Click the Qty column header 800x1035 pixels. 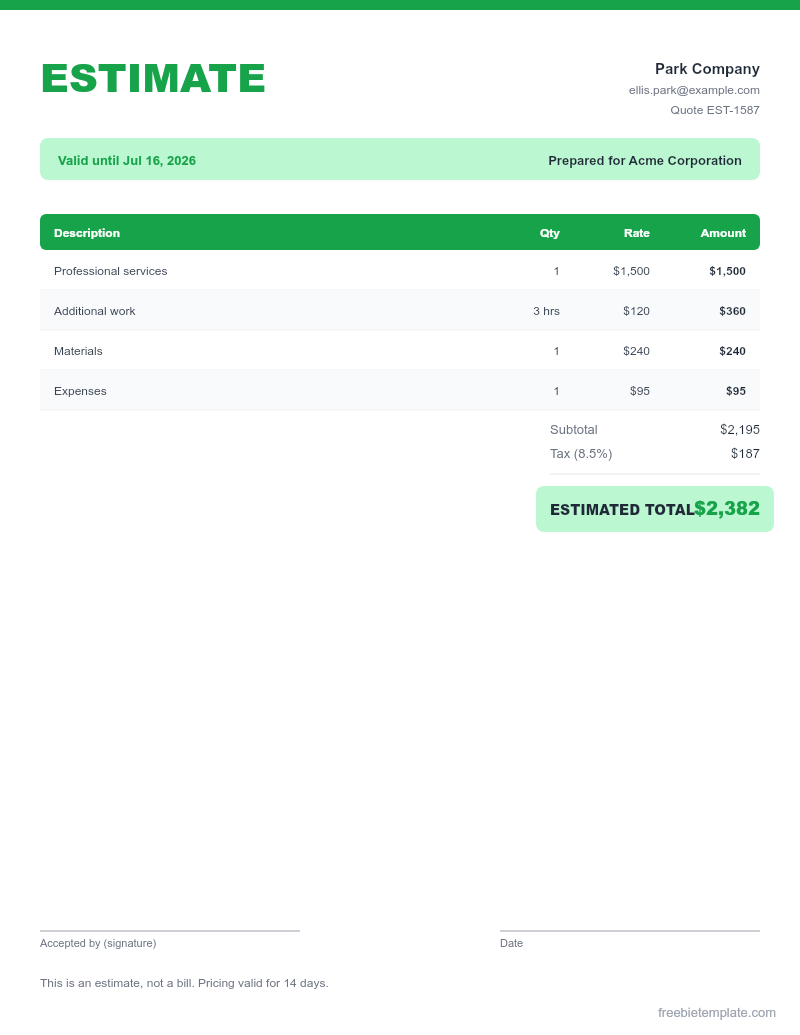point(549,233)
